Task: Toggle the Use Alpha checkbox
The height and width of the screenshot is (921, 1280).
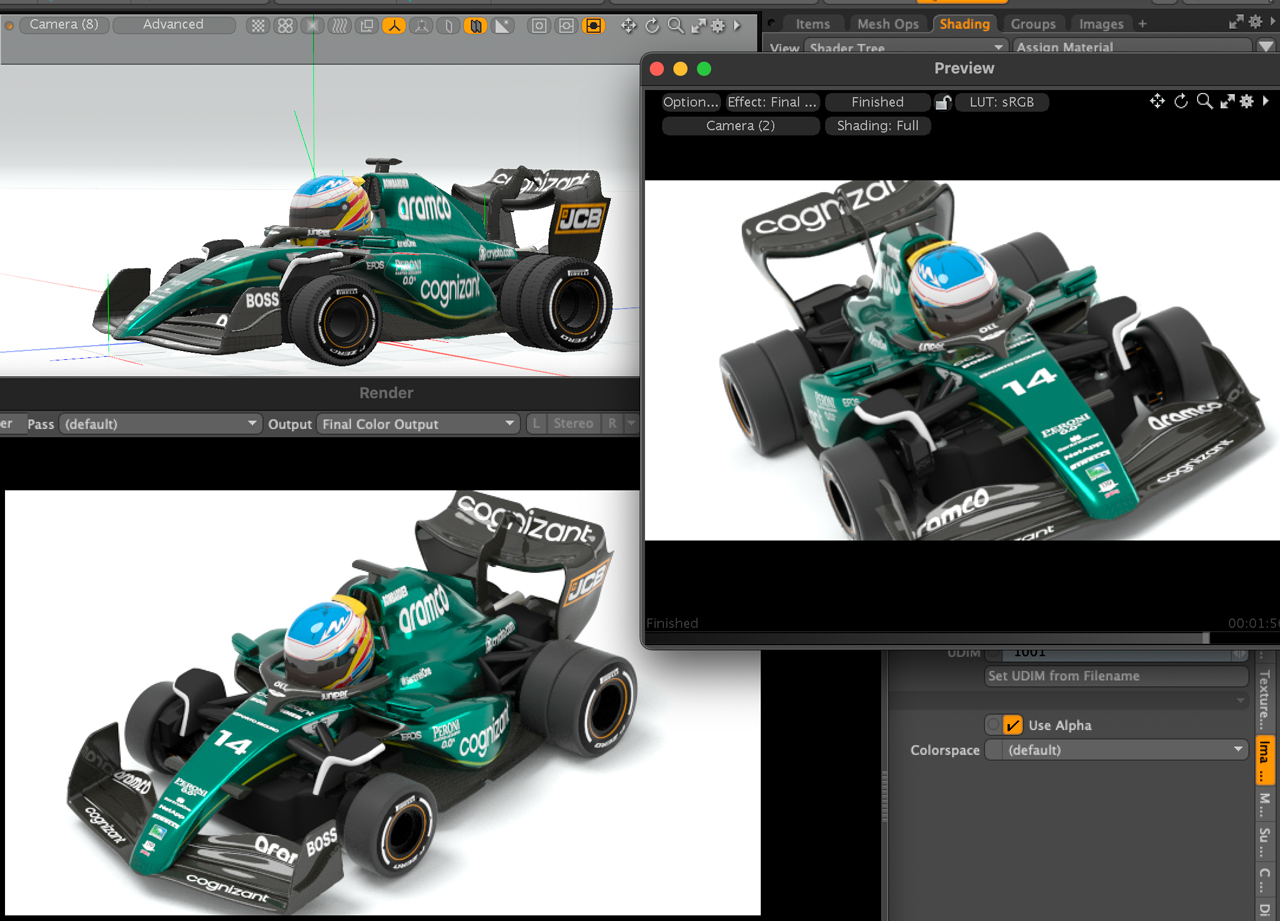Action: [x=1013, y=725]
